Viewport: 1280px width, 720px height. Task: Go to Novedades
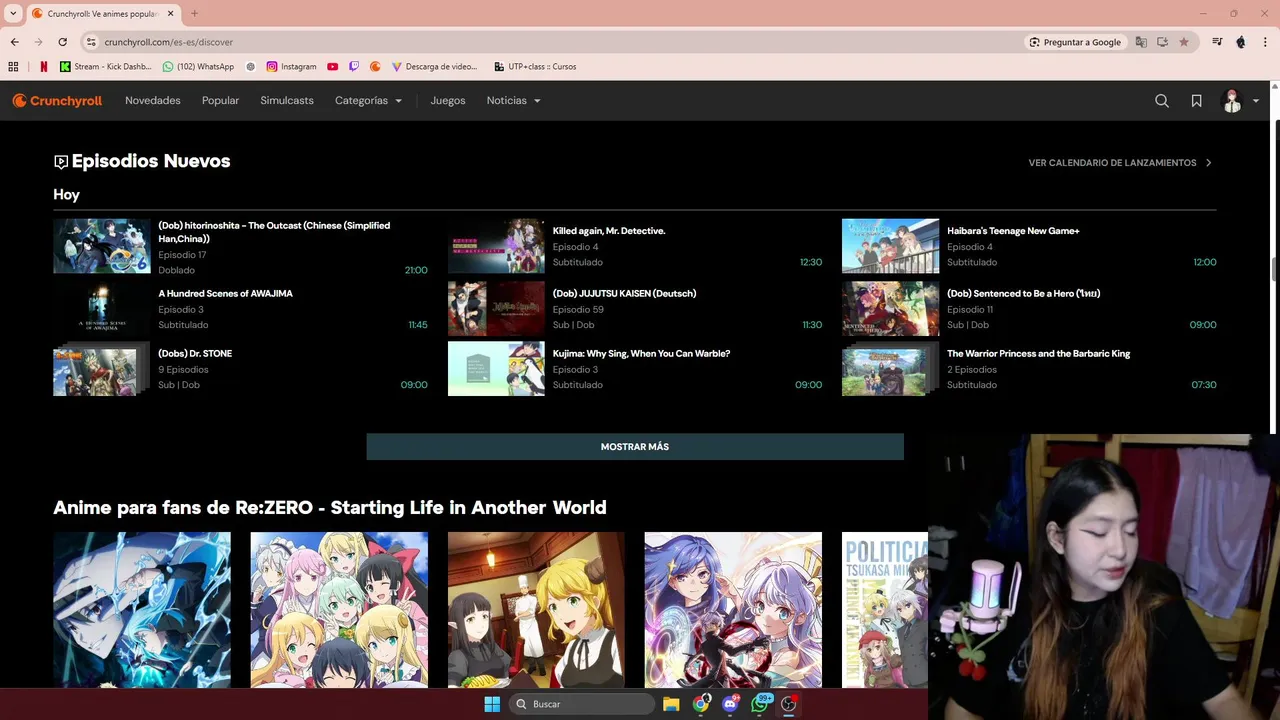(x=153, y=101)
